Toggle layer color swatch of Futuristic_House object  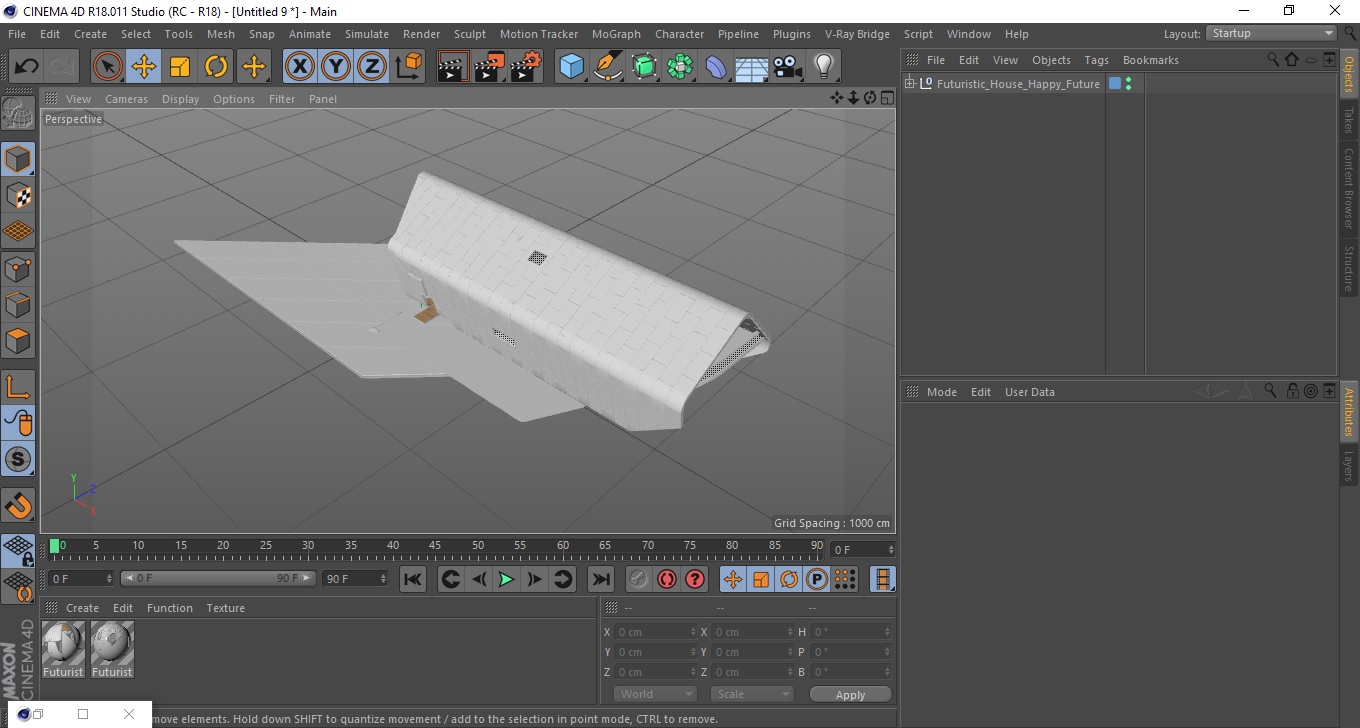[x=1115, y=84]
